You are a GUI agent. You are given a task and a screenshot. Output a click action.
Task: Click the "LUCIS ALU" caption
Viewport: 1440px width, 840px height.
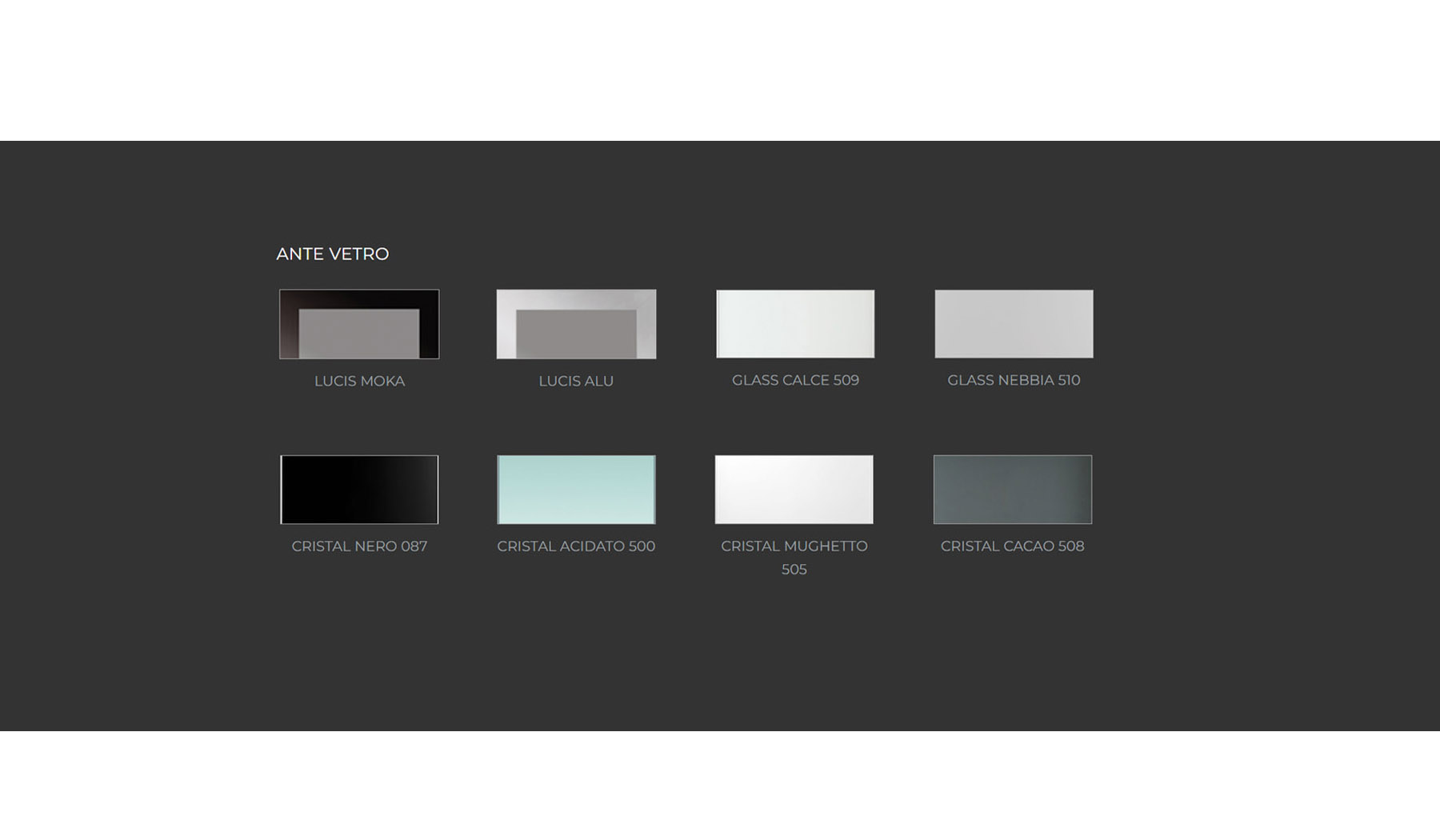coord(576,382)
